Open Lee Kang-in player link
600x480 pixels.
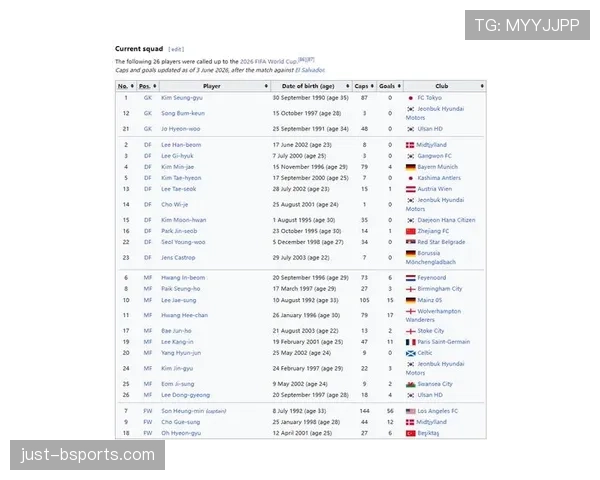(177, 342)
